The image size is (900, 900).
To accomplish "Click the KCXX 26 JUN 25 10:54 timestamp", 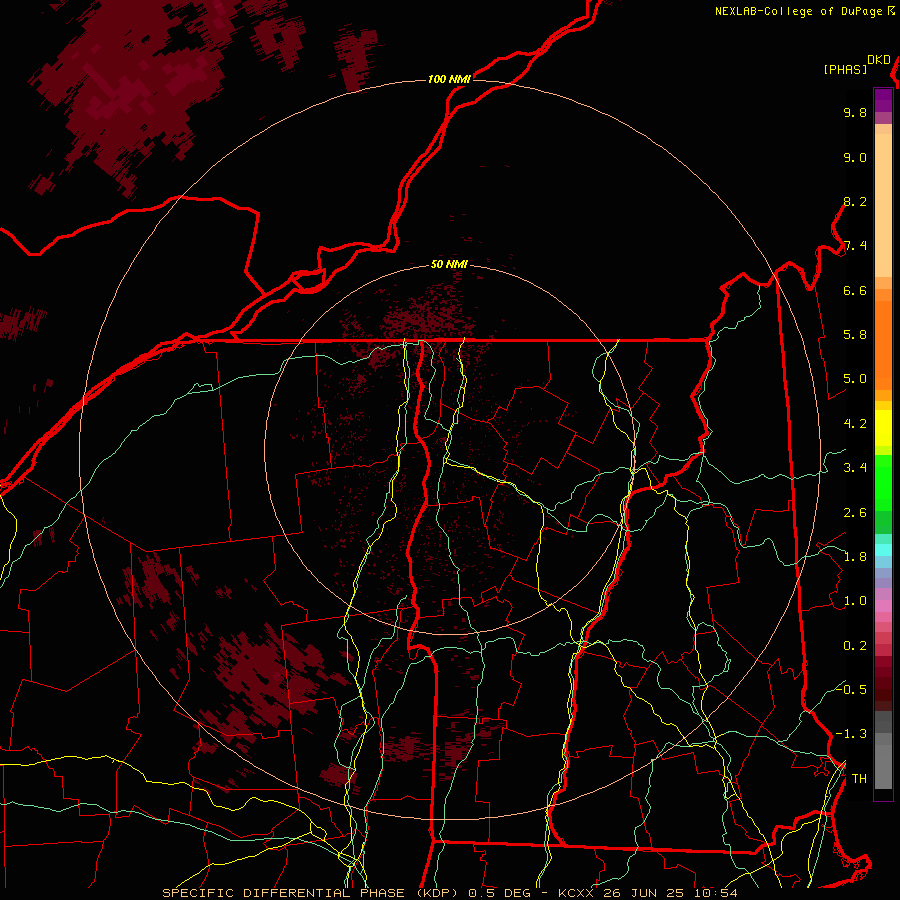I will pos(647,893).
